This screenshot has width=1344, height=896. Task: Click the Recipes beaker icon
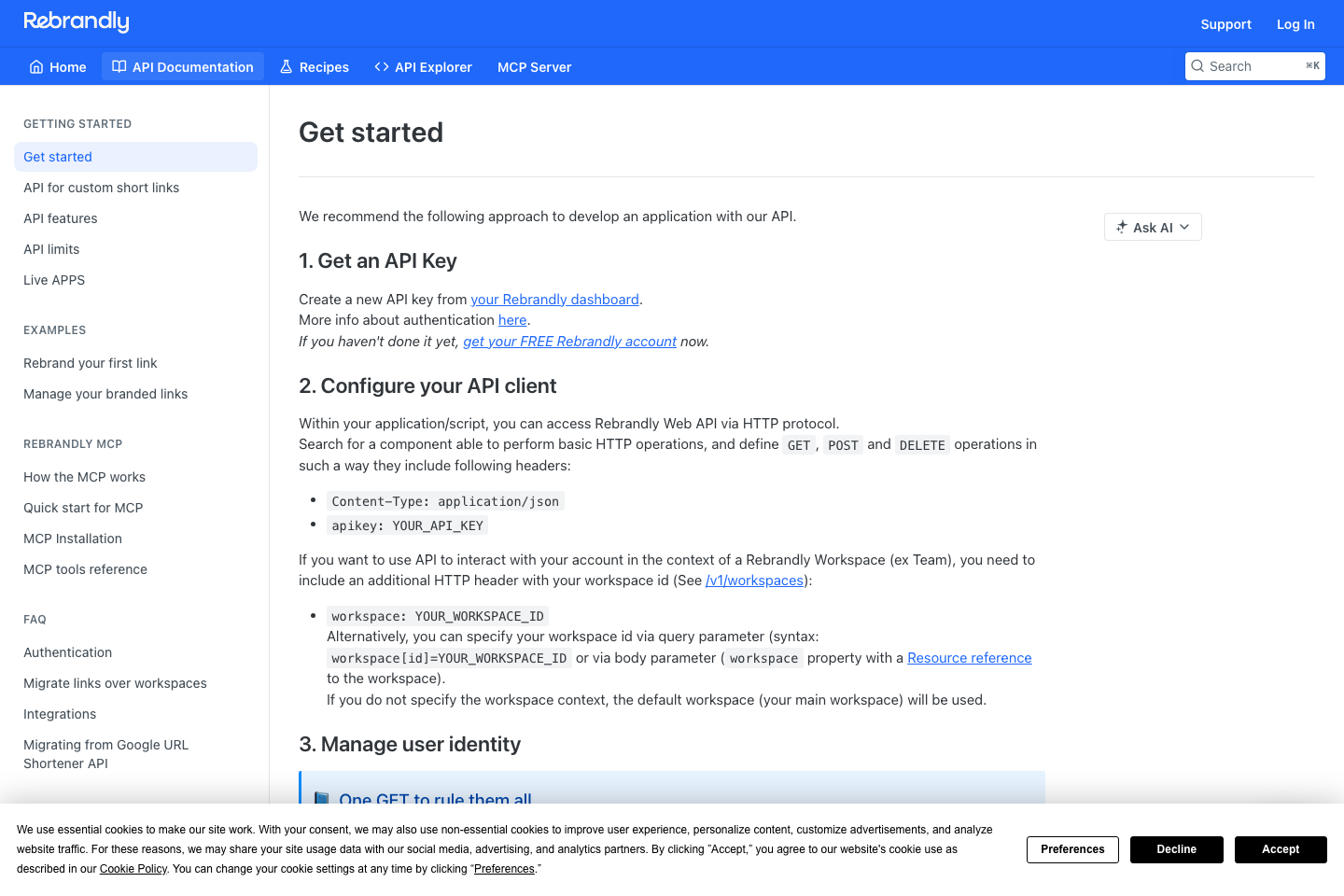click(x=286, y=66)
